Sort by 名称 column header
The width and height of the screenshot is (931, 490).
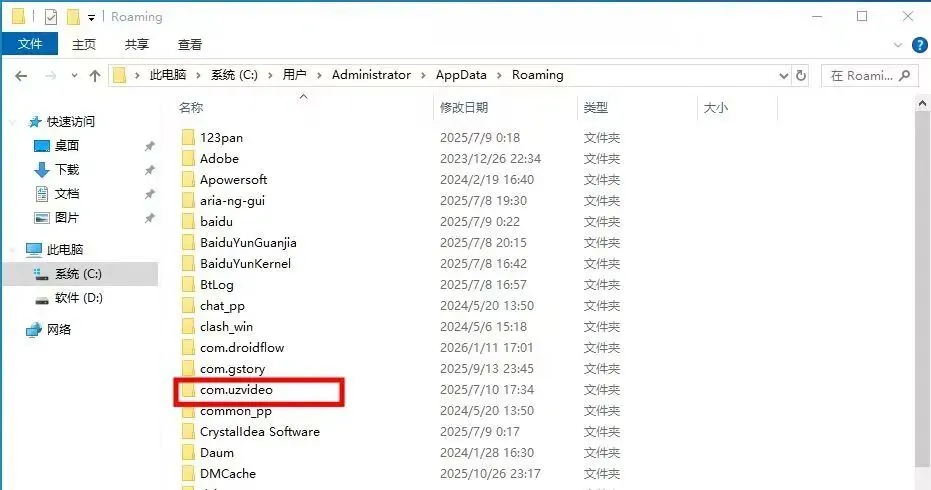[191, 108]
